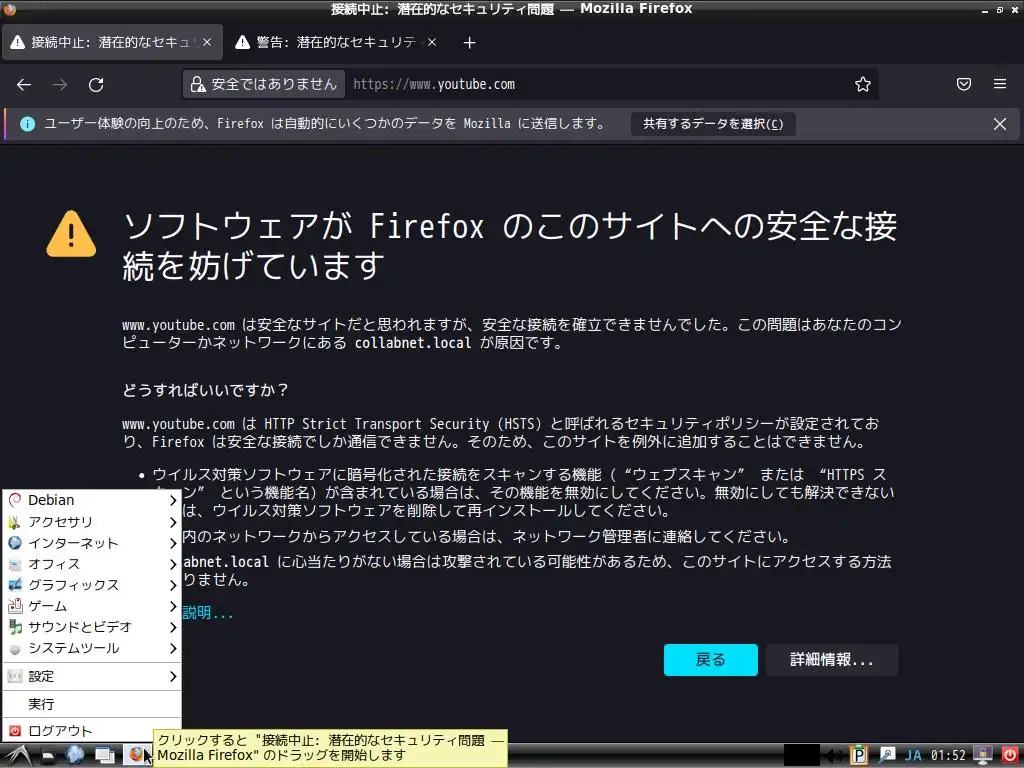Open the 説明... link
This screenshot has width=1024, height=768.
208,613
